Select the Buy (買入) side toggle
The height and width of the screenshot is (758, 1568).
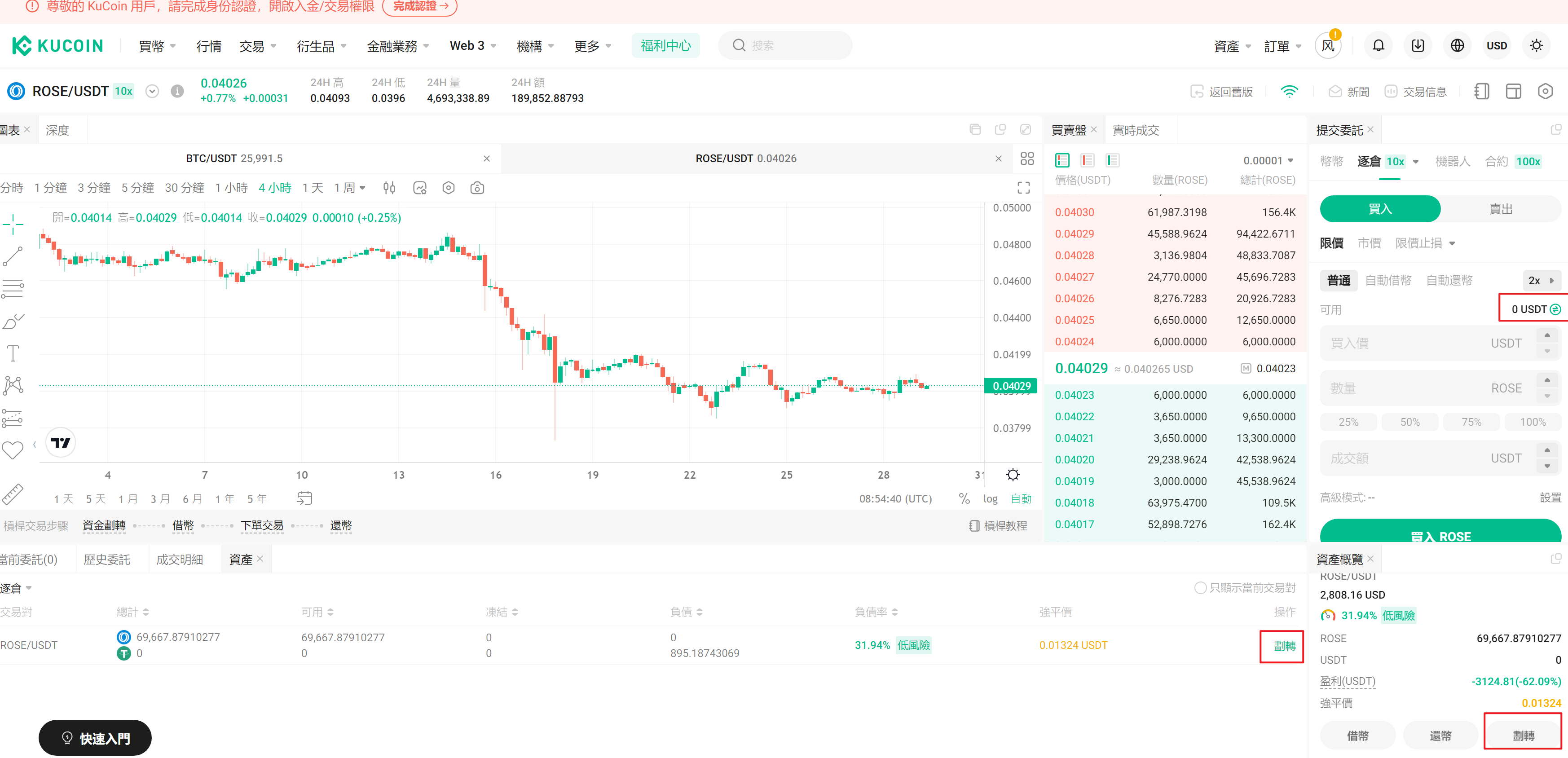tap(1380, 209)
